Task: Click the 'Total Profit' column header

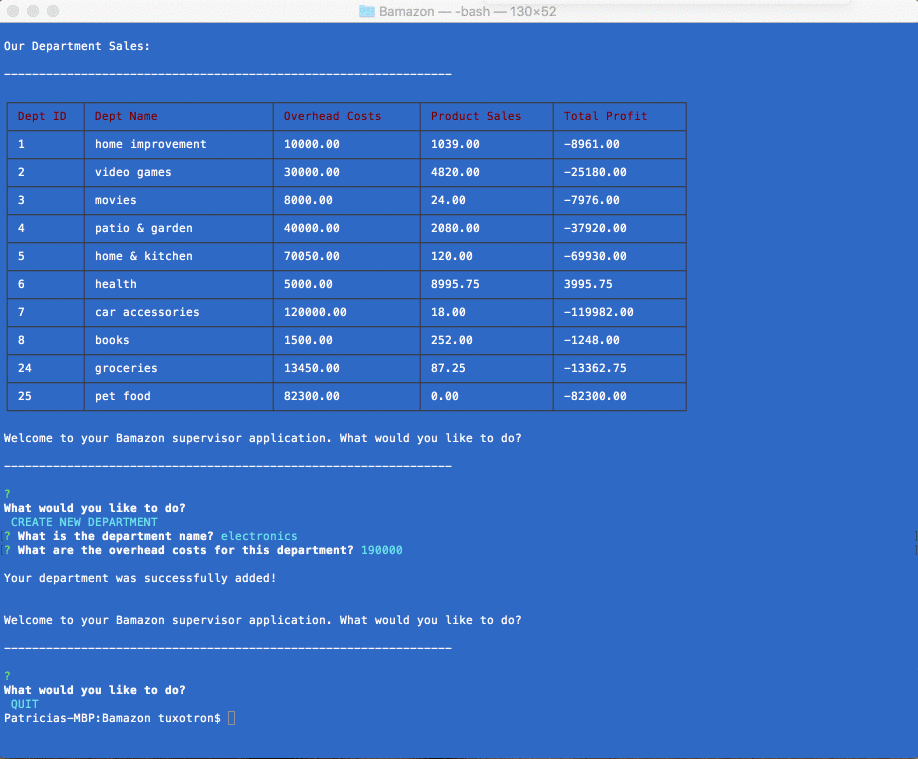Action: [605, 116]
